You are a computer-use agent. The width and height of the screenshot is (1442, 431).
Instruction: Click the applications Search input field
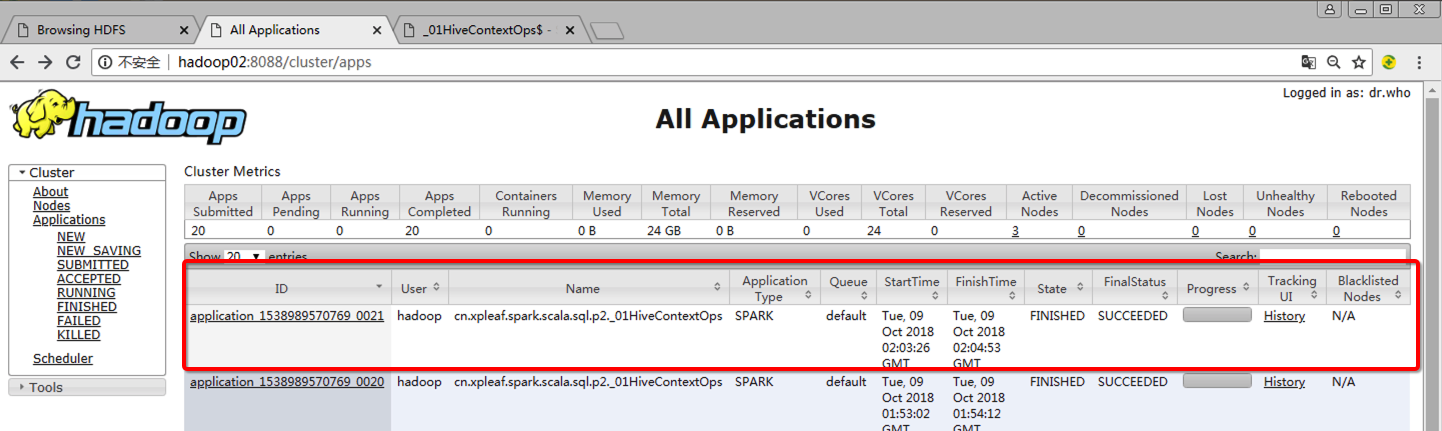[1331, 256]
